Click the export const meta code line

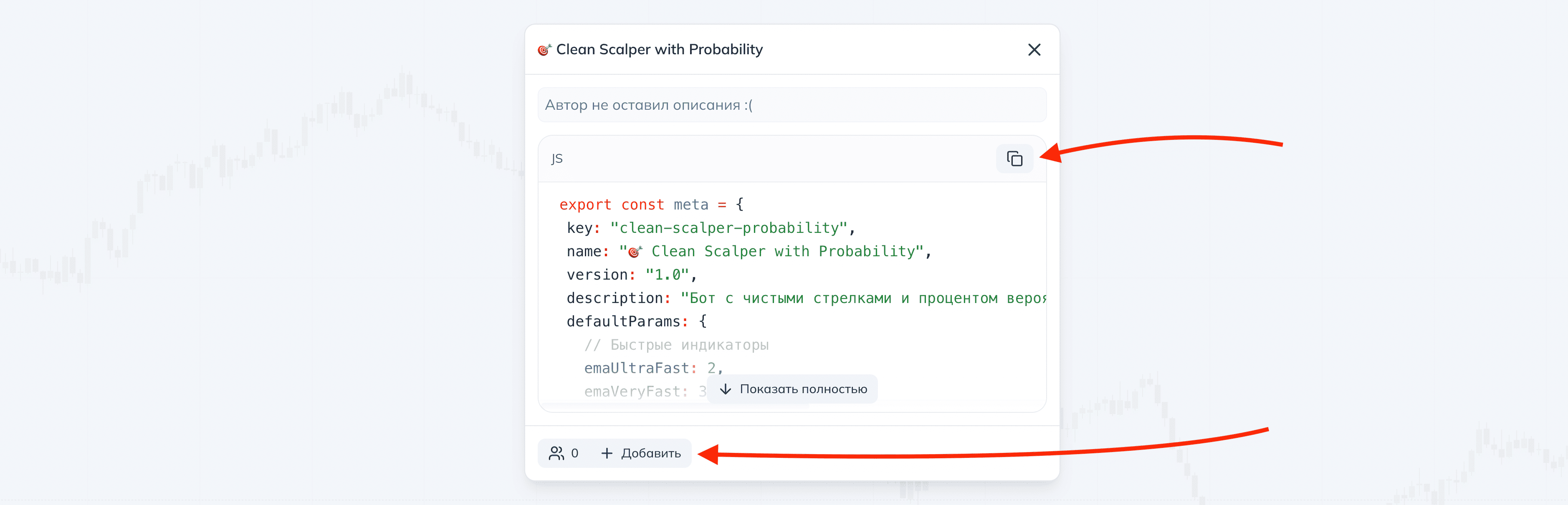tap(650, 205)
